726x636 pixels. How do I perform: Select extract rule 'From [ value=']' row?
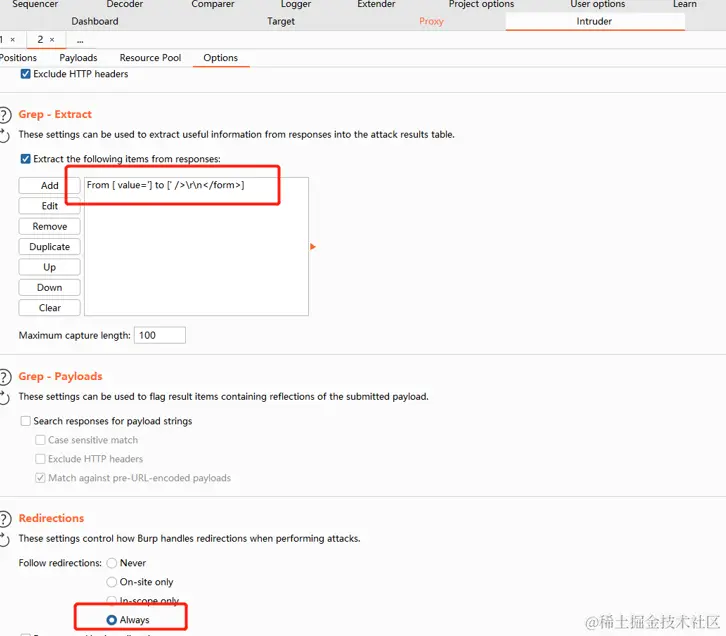[196, 185]
